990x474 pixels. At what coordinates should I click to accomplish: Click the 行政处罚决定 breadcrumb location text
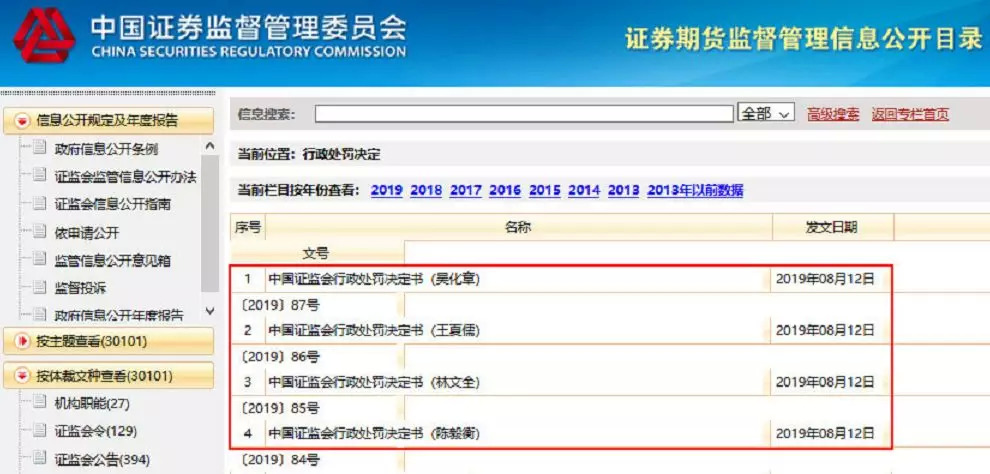[x=342, y=154]
